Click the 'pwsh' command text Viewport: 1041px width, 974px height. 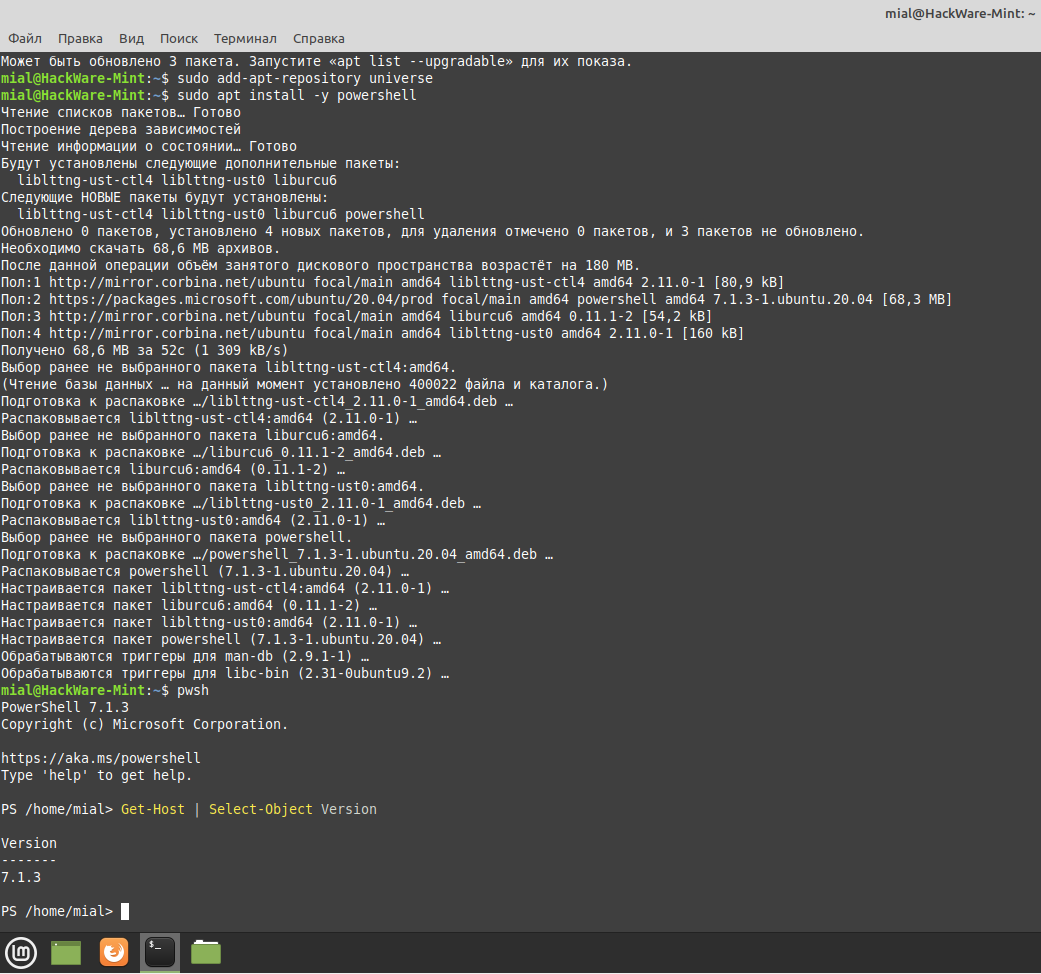(x=193, y=690)
